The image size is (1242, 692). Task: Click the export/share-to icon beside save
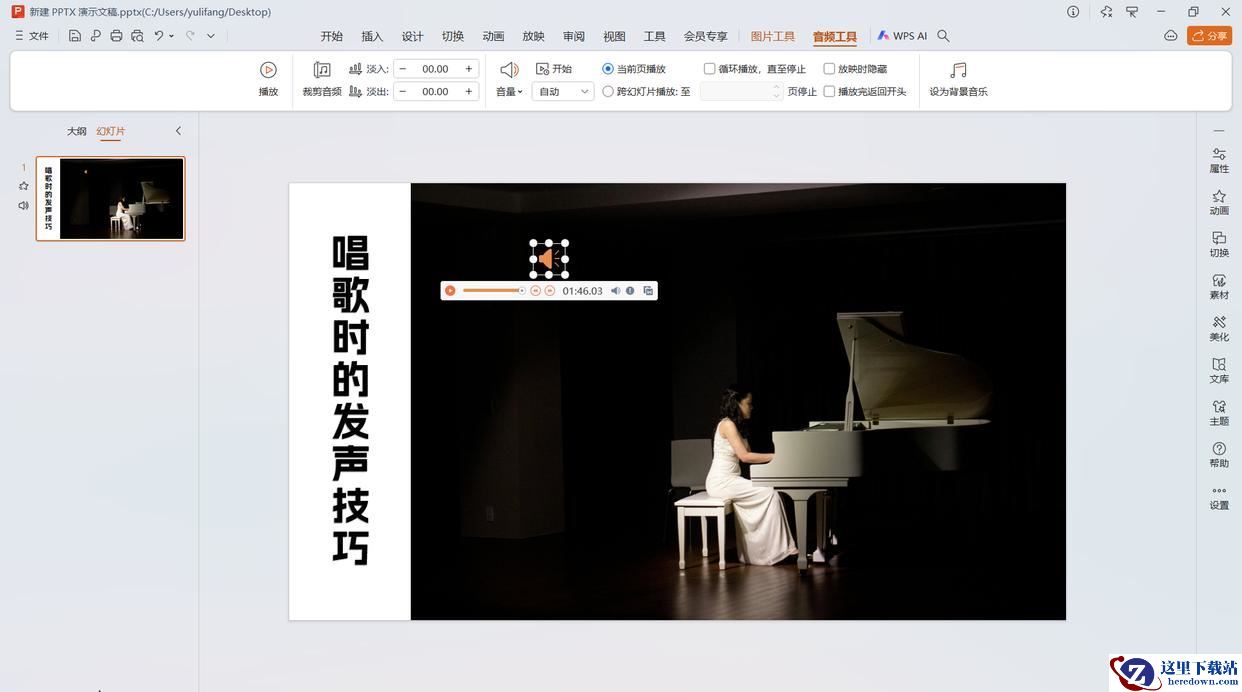[96, 36]
